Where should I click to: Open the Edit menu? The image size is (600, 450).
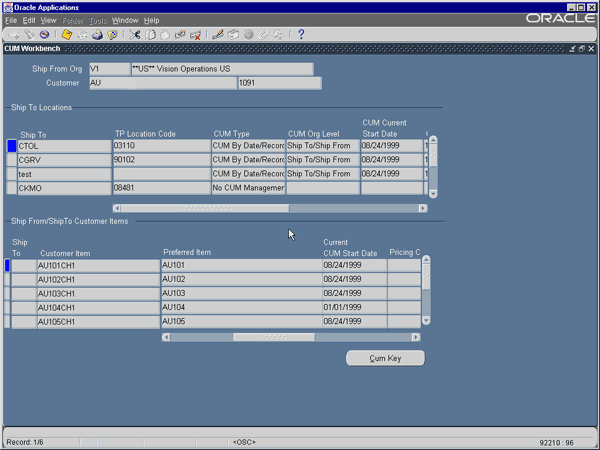tap(29, 20)
